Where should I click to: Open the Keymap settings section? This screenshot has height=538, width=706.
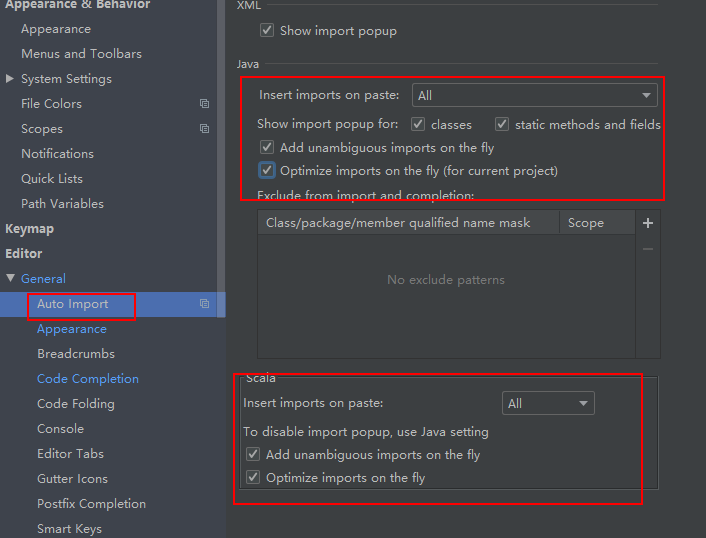click(x=30, y=229)
